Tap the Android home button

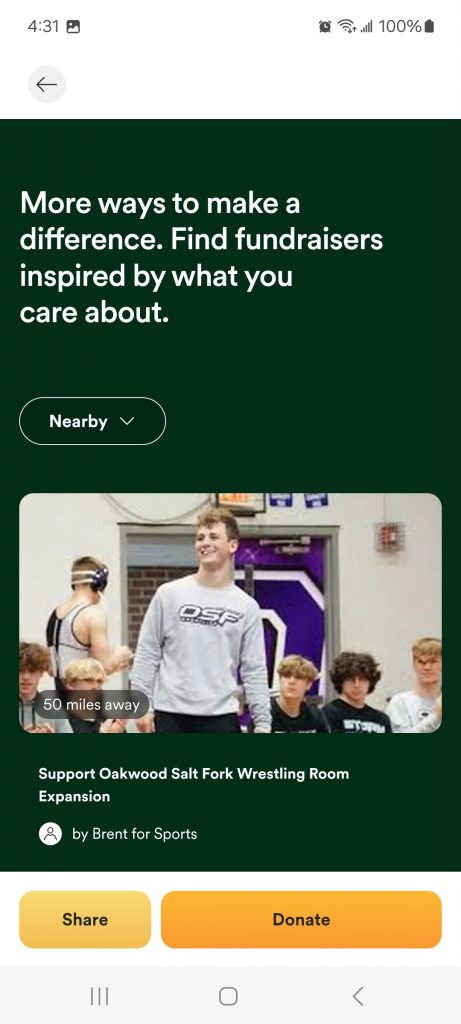tap(228, 996)
